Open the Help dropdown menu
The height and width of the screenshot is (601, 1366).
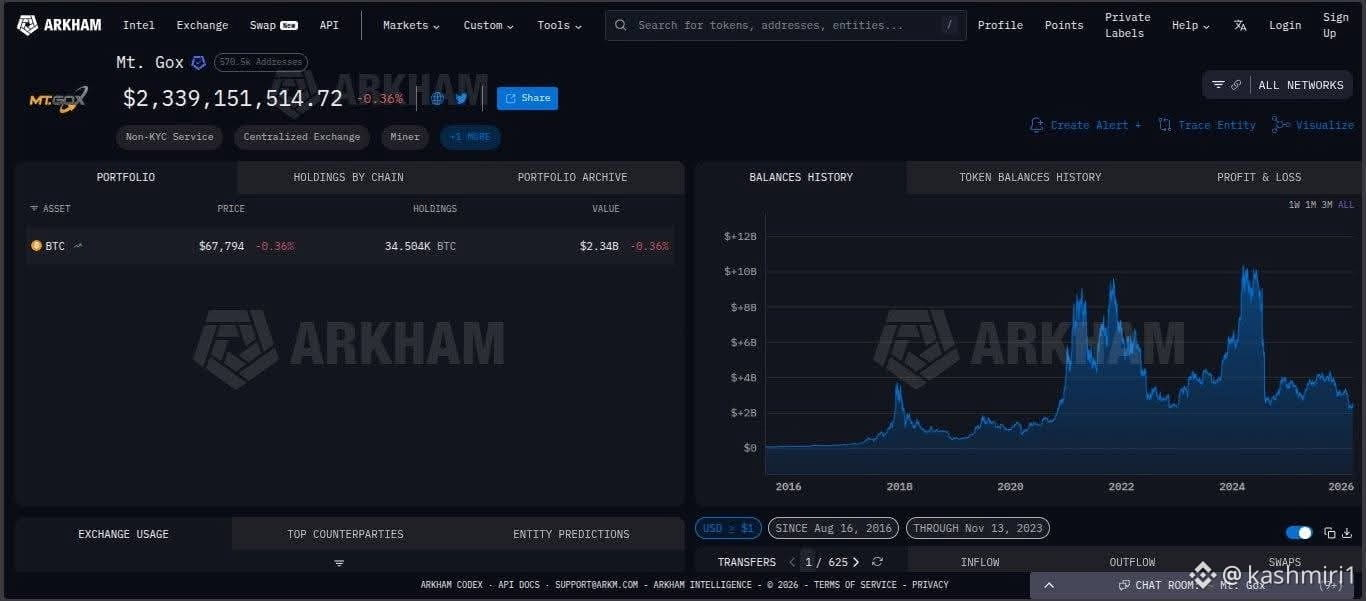1190,25
